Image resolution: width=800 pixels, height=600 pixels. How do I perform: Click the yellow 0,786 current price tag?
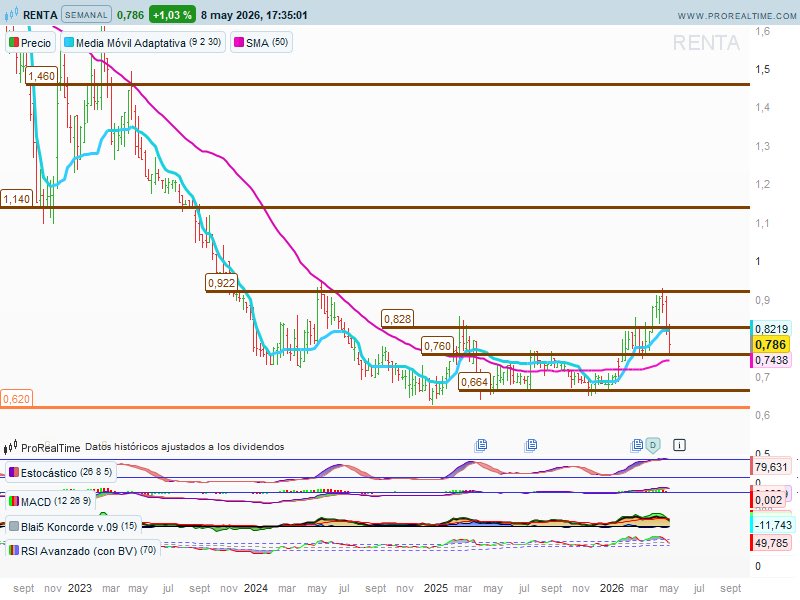pyautogui.click(x=770, y=344)
